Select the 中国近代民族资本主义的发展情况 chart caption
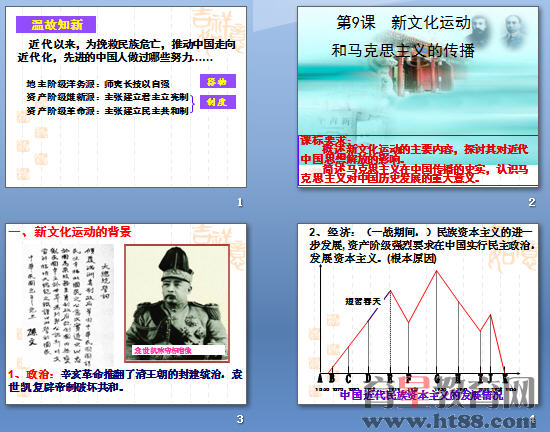This screenshot has width=550, height=432. coord(422,395)
